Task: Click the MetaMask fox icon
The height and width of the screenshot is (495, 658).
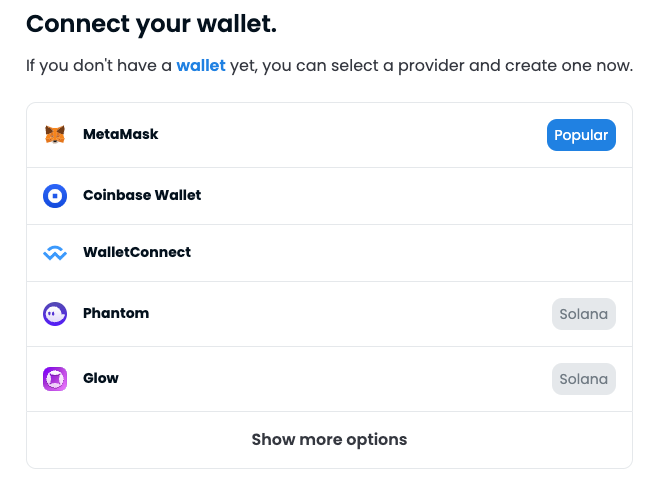Action: (x=55, y=134)
